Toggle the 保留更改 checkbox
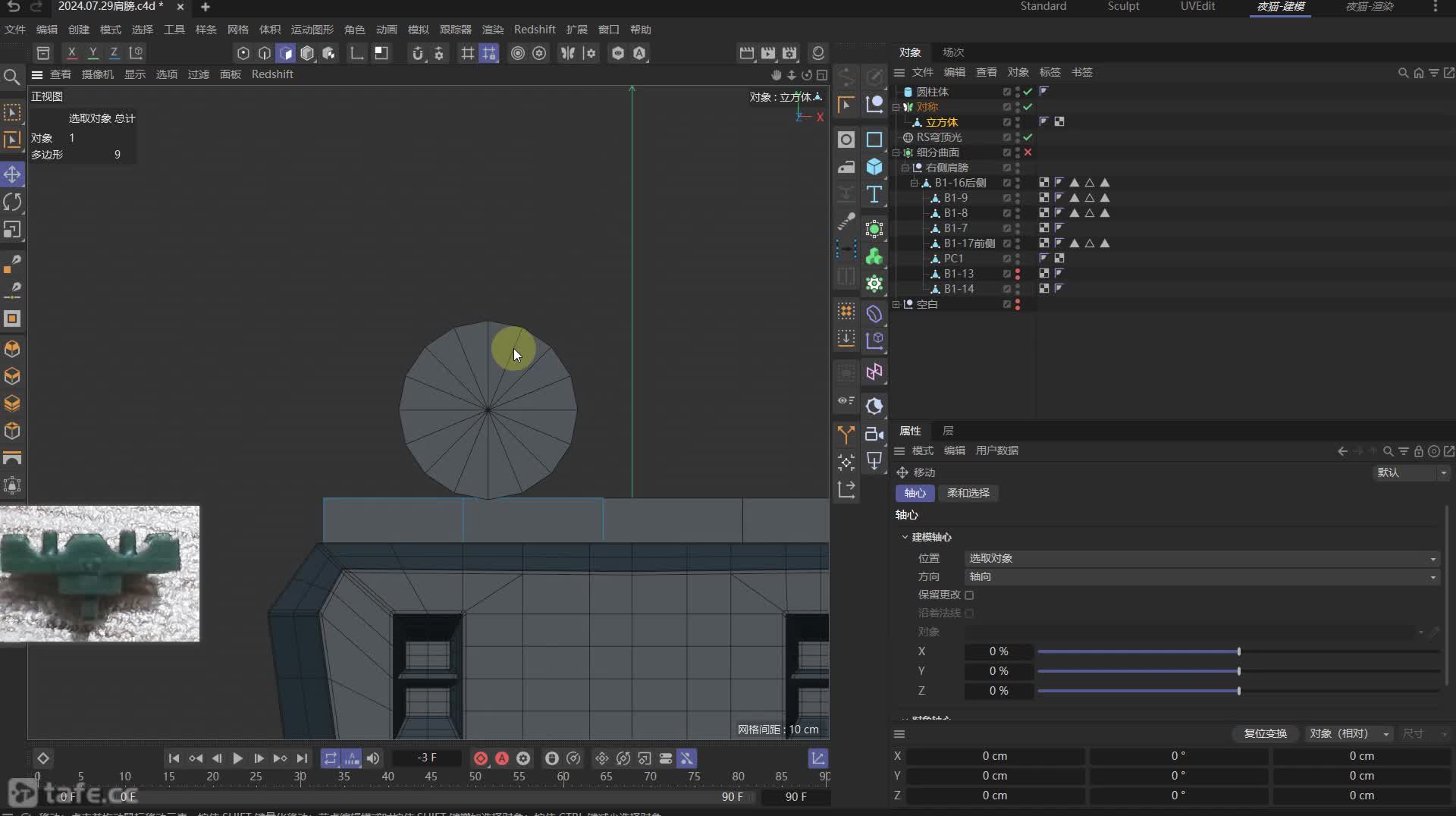The image size is (1456, 816). pyautogui.click(x=969, y=595)
